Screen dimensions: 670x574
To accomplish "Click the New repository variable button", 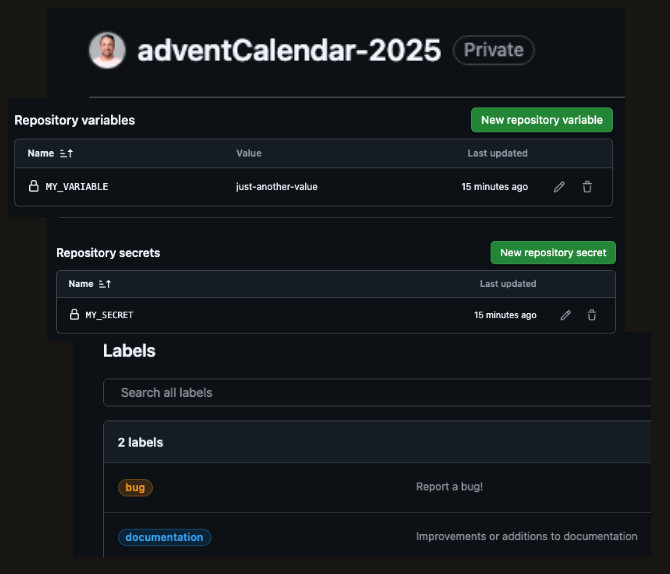I will tap(541, 120).
